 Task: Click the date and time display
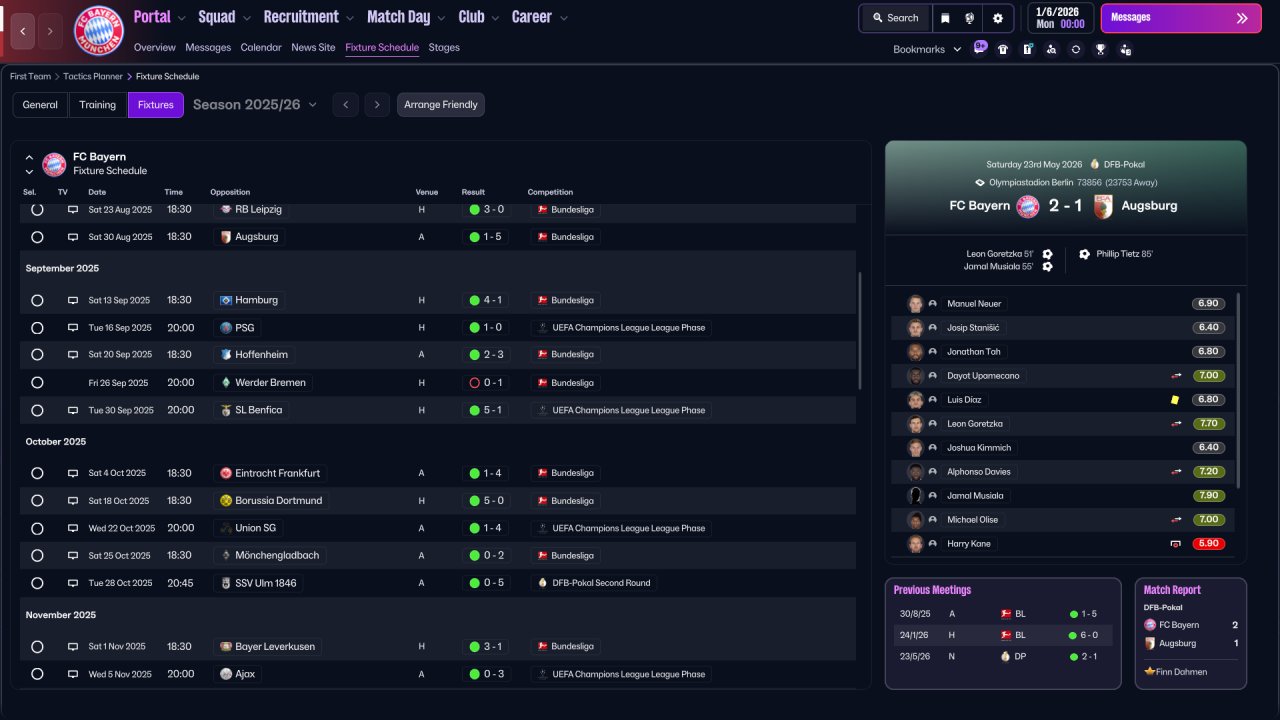coord(1060,18)
